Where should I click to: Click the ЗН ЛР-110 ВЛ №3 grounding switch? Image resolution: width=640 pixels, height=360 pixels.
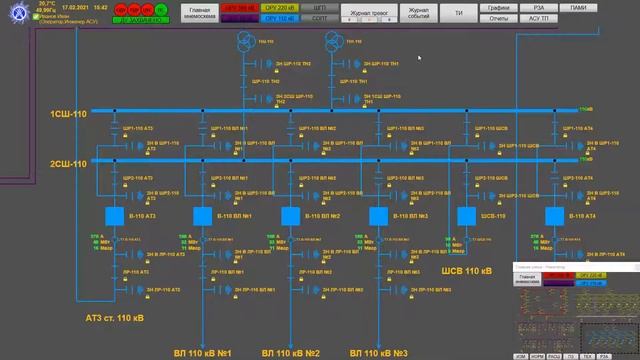click(398, 290)
